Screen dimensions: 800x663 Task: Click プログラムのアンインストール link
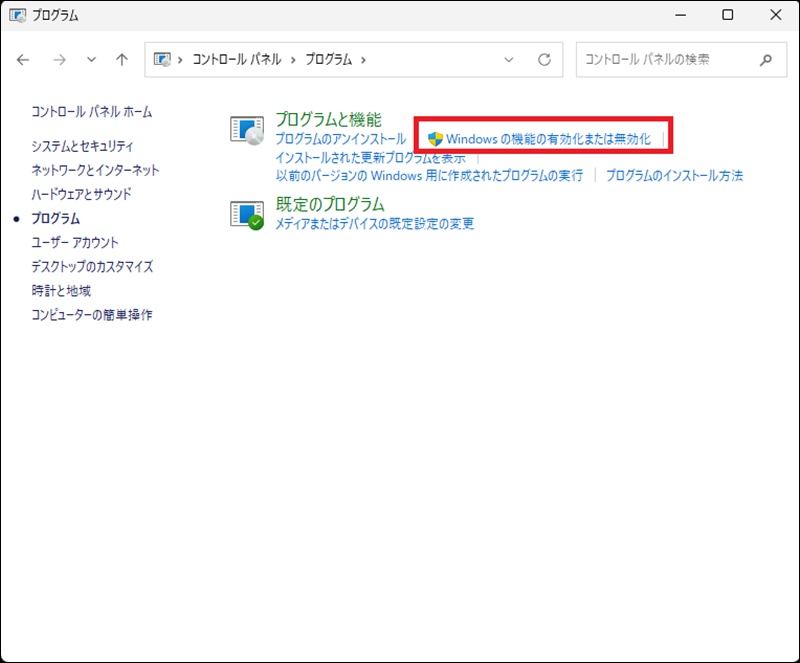[x=341, y=139]
